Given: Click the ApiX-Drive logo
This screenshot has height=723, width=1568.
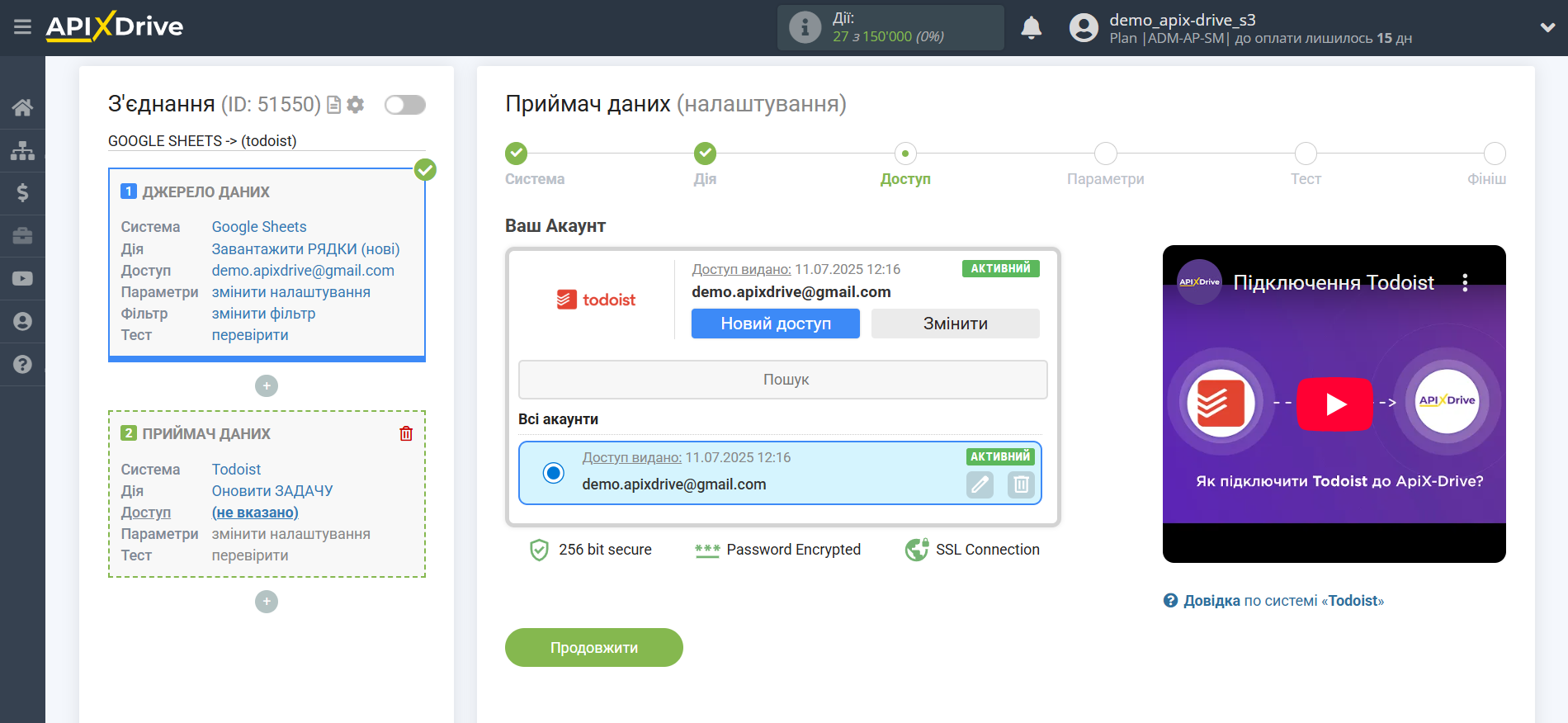Looking at the screenshot, I should click(x=115, y=26).
